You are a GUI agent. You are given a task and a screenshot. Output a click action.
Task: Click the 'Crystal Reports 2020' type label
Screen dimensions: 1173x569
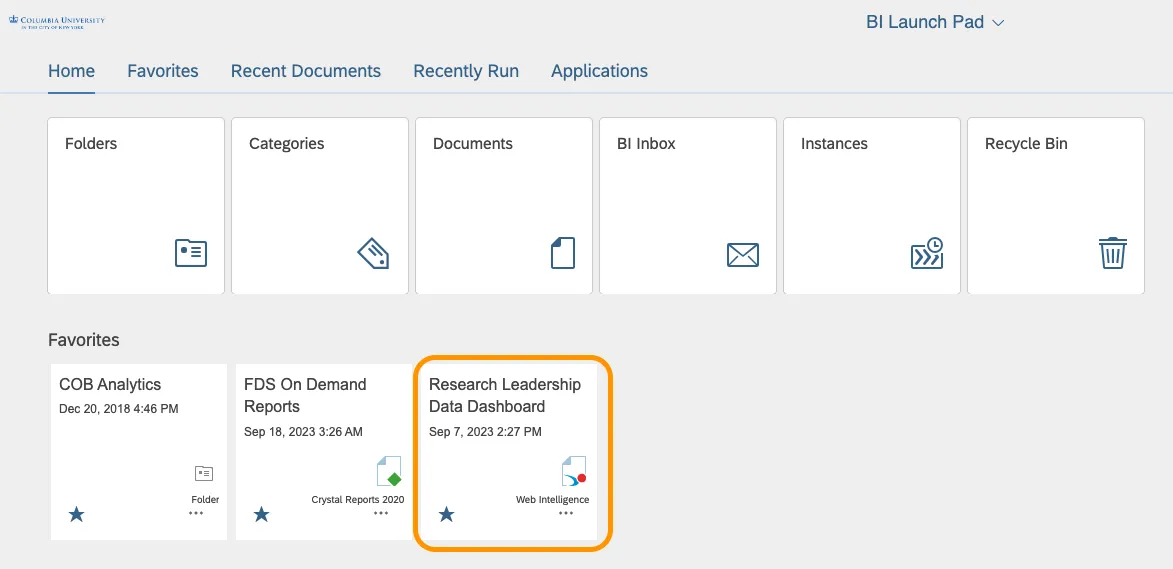(x=358, y=499)
